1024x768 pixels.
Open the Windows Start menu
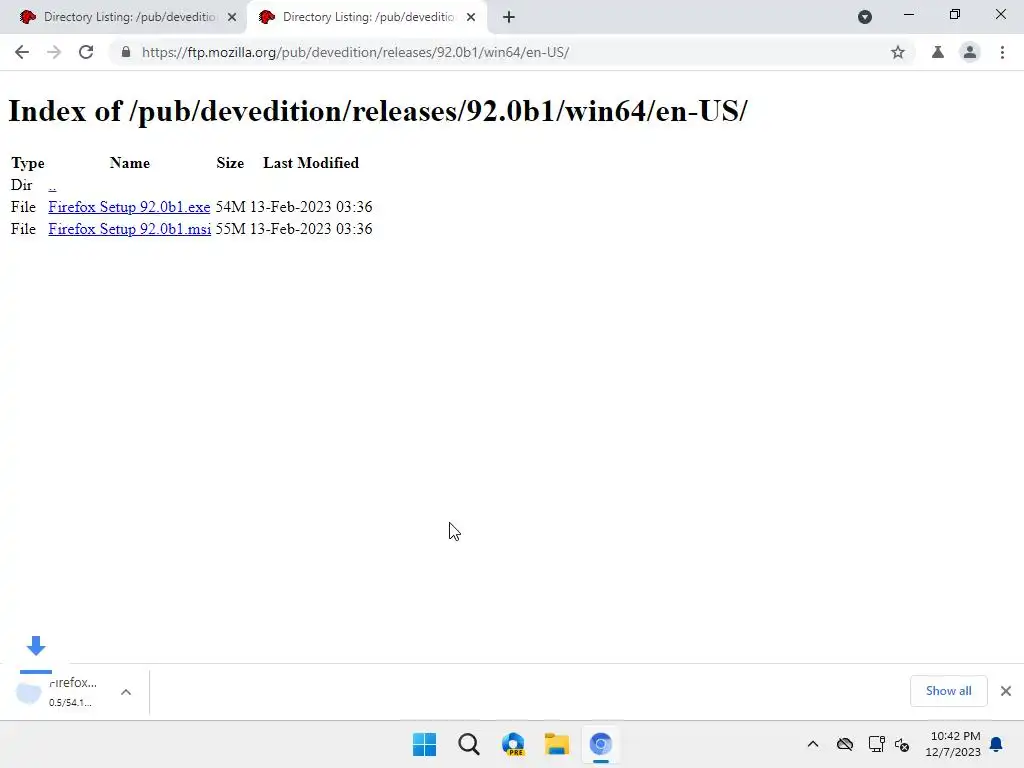[424, 744]
